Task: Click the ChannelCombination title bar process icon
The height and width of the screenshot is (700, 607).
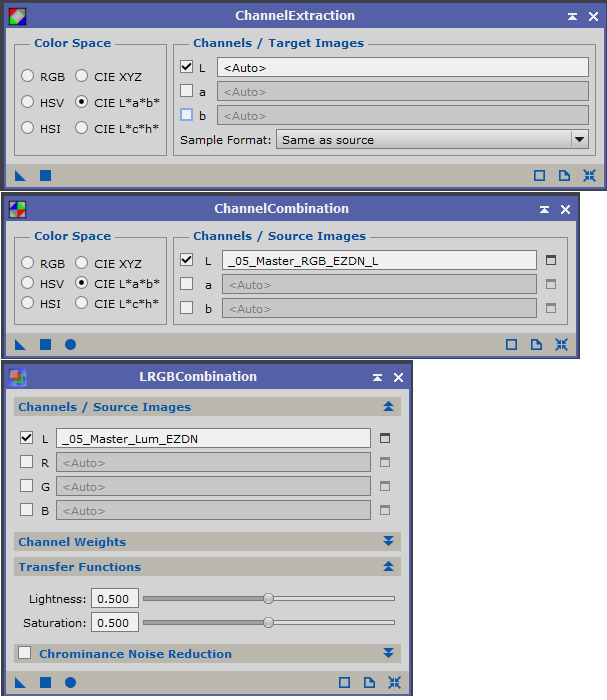Action: click(17, 209)
